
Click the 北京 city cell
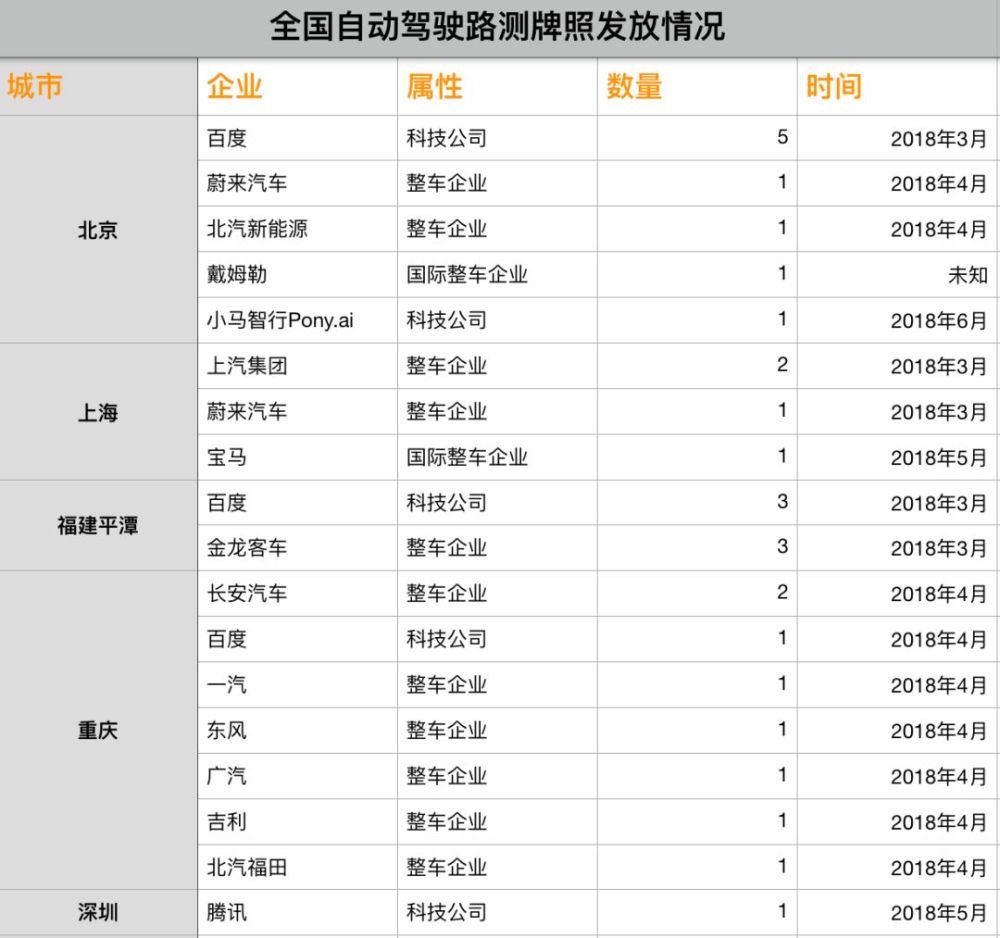(x=98, y=230)
